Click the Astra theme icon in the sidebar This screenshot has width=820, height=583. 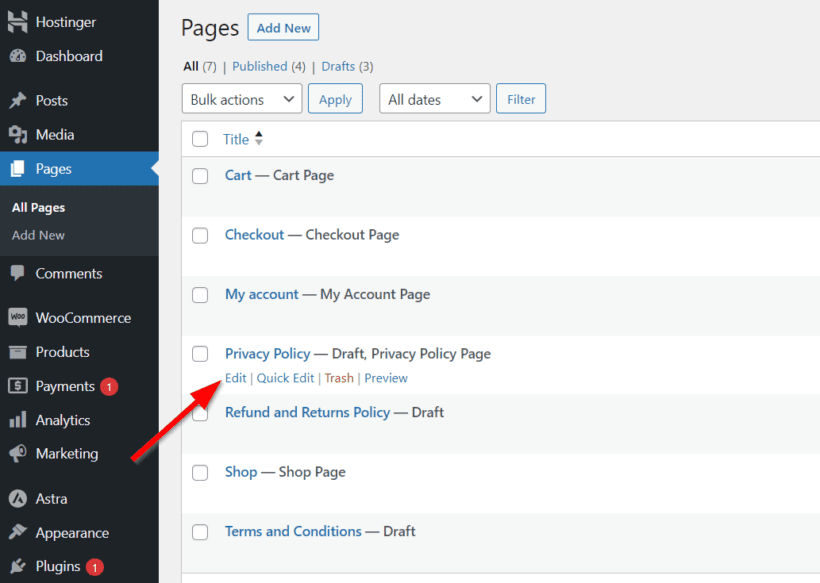(x=20, y=498)
